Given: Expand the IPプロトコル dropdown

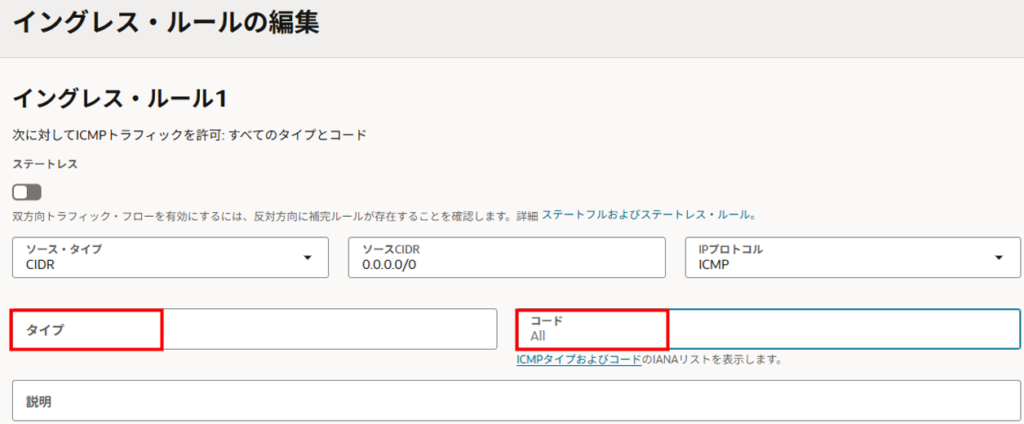Looking at the screenshot, I should click(852, 257).
